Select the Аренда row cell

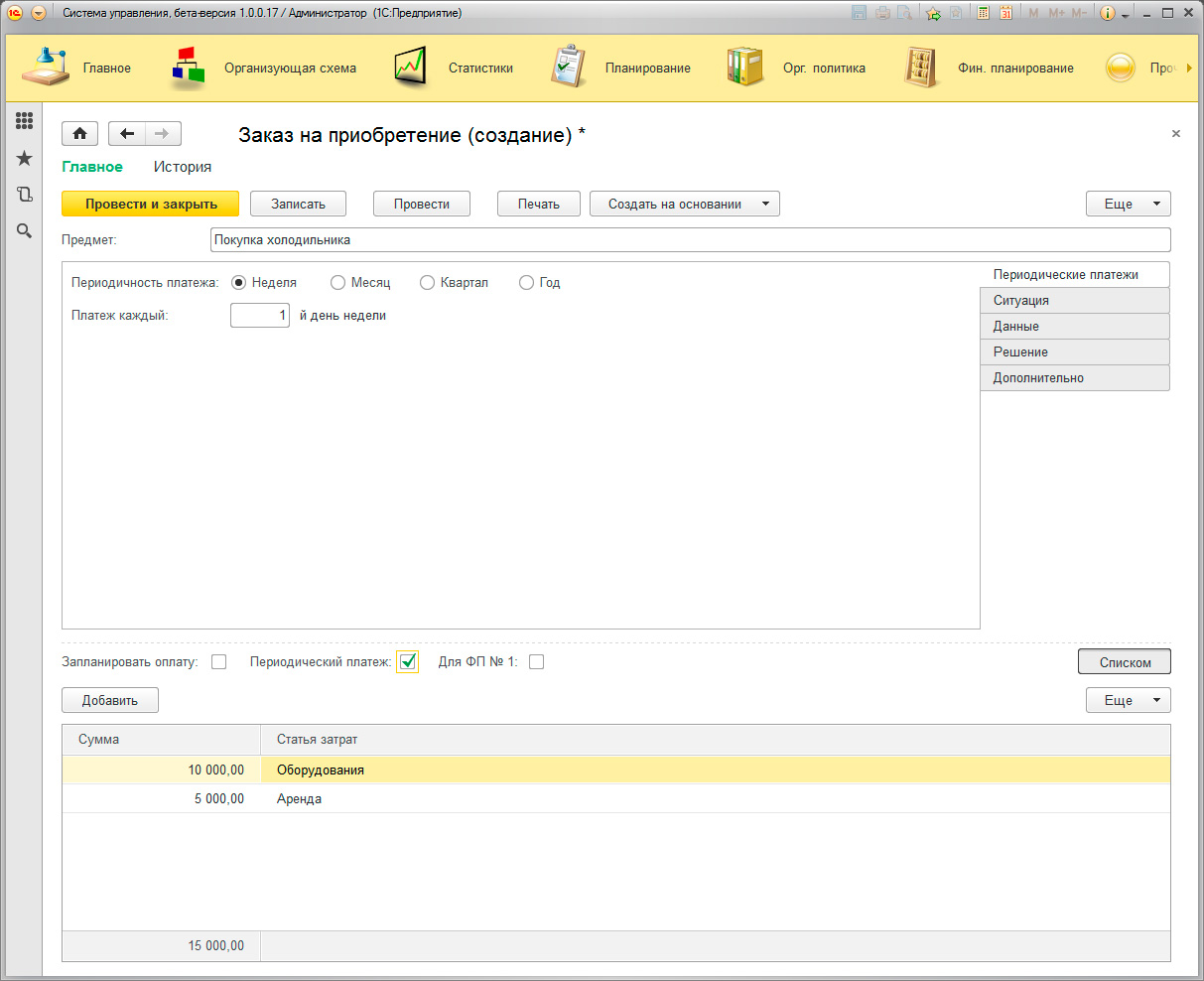click(716, 798)
